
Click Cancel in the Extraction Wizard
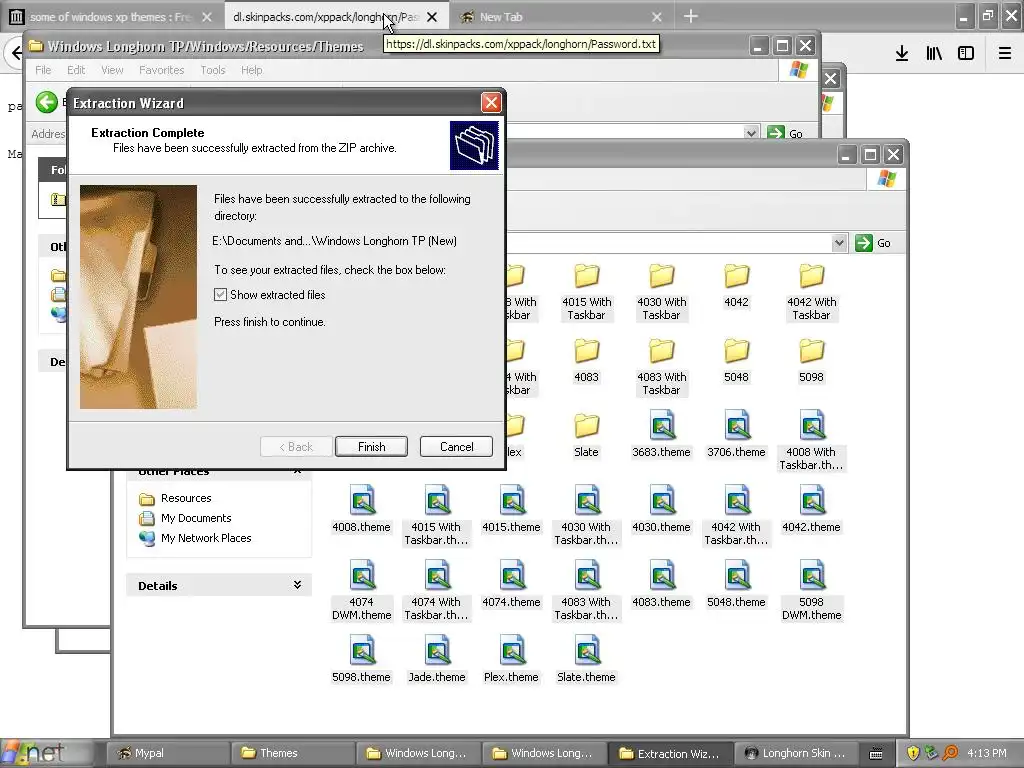pyautogui.click(x=456, y=447)
